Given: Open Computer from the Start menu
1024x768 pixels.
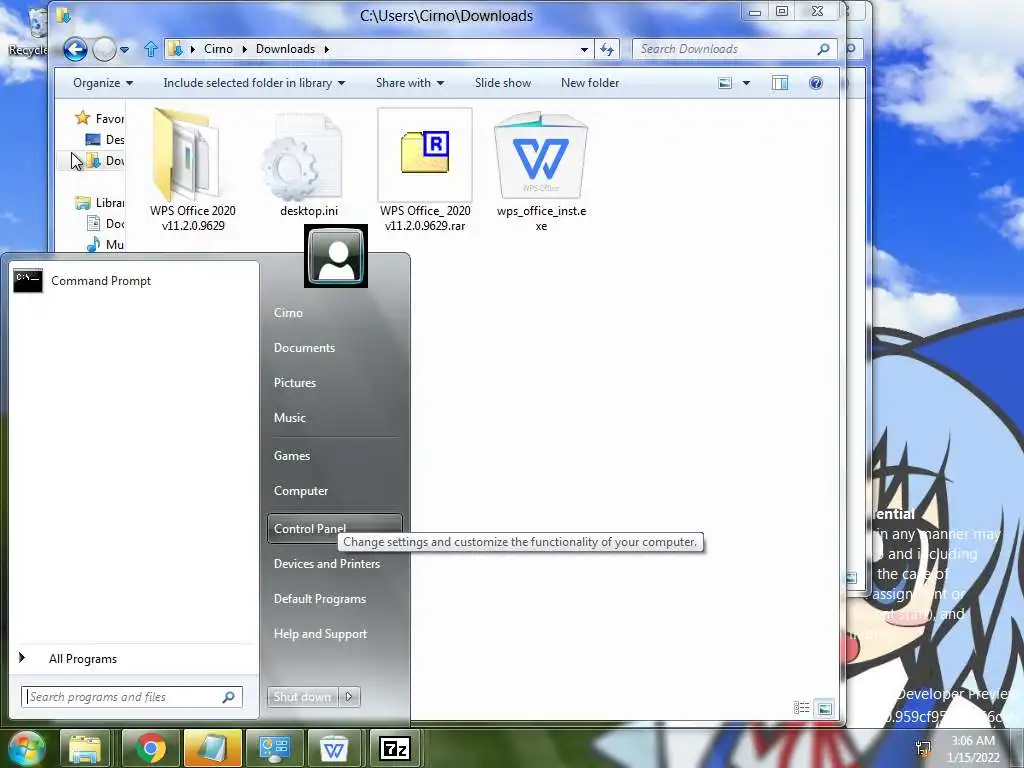Looking at the screenshot, I should pos(300,490).
